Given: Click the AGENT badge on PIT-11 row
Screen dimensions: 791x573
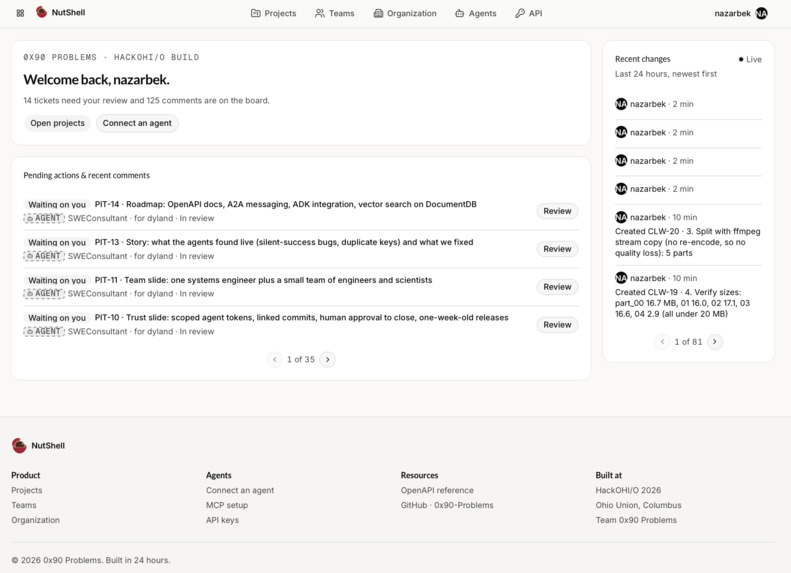Looking at the screenshot, I should click(x=44, y=294).
